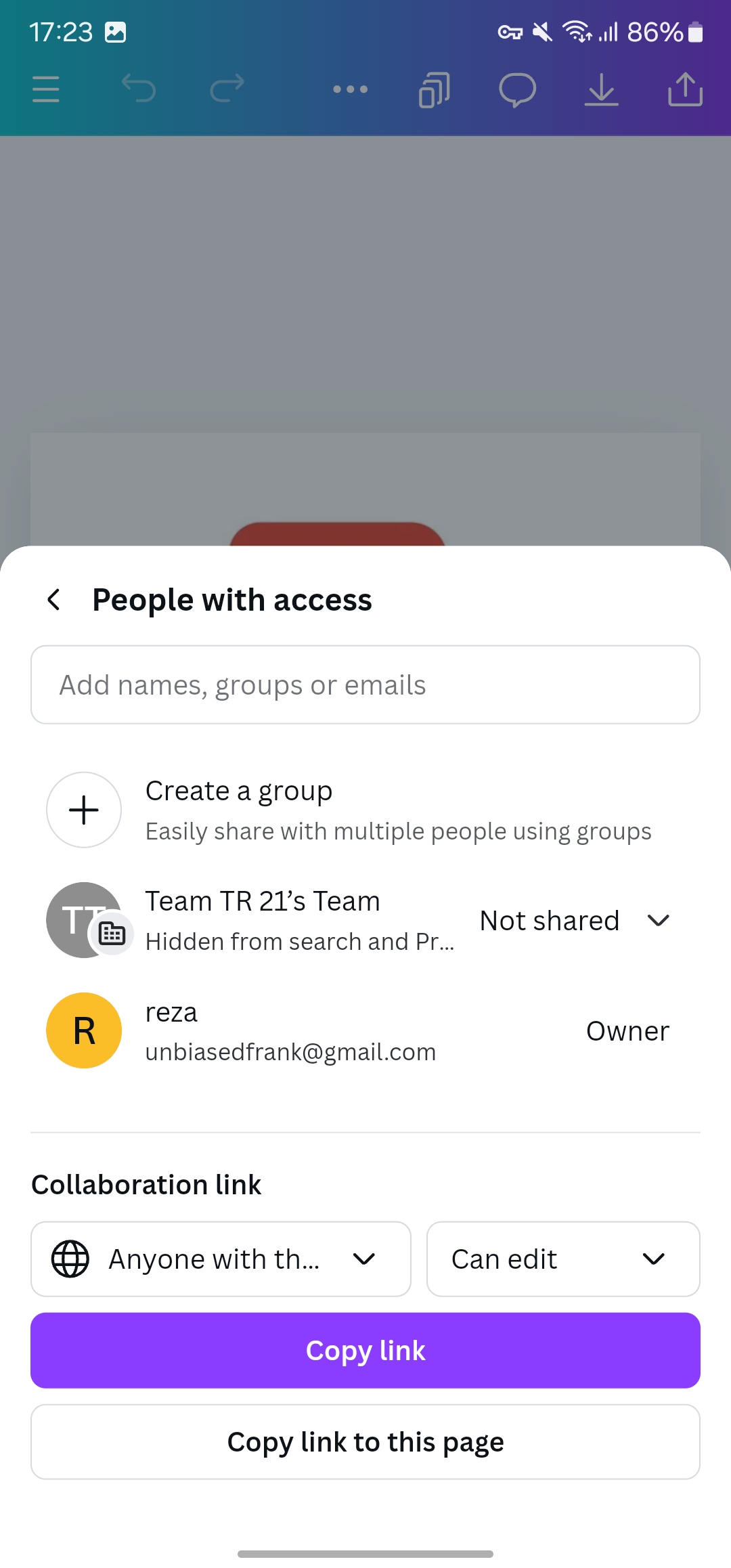Go back from People with access
The height and width of the screenshot is (1568, 731).
tap(54, 600)
